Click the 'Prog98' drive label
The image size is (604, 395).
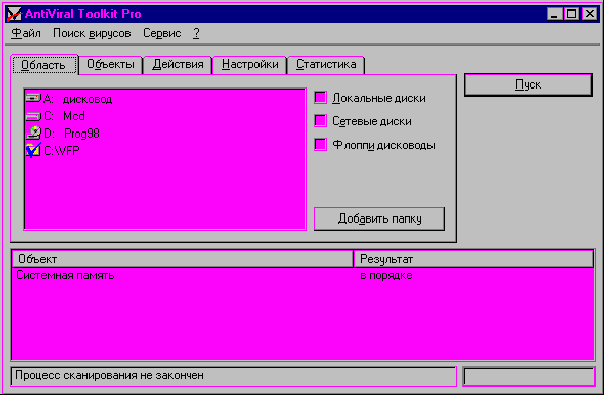(82, 133)
